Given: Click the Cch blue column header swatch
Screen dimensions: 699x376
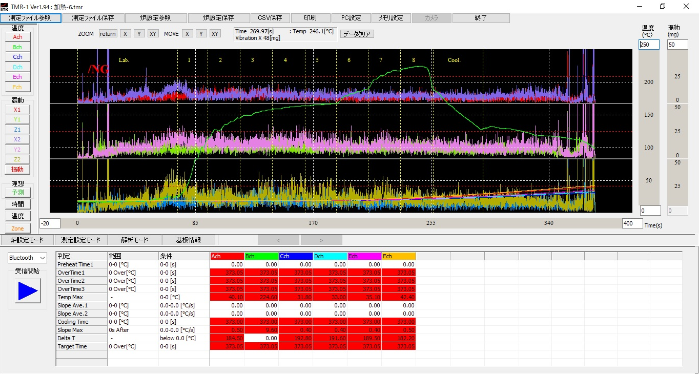Looking at the screenshot, I should pyautogui.click(x=296, y=256).
